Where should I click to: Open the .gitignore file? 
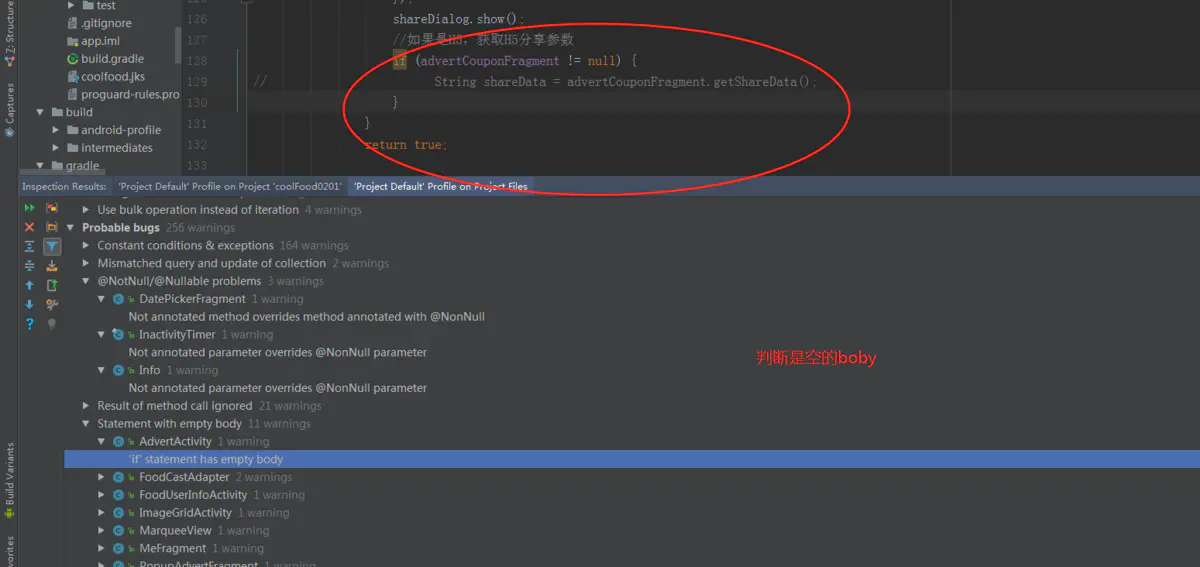pyautogui.click(x=106, y=23)
